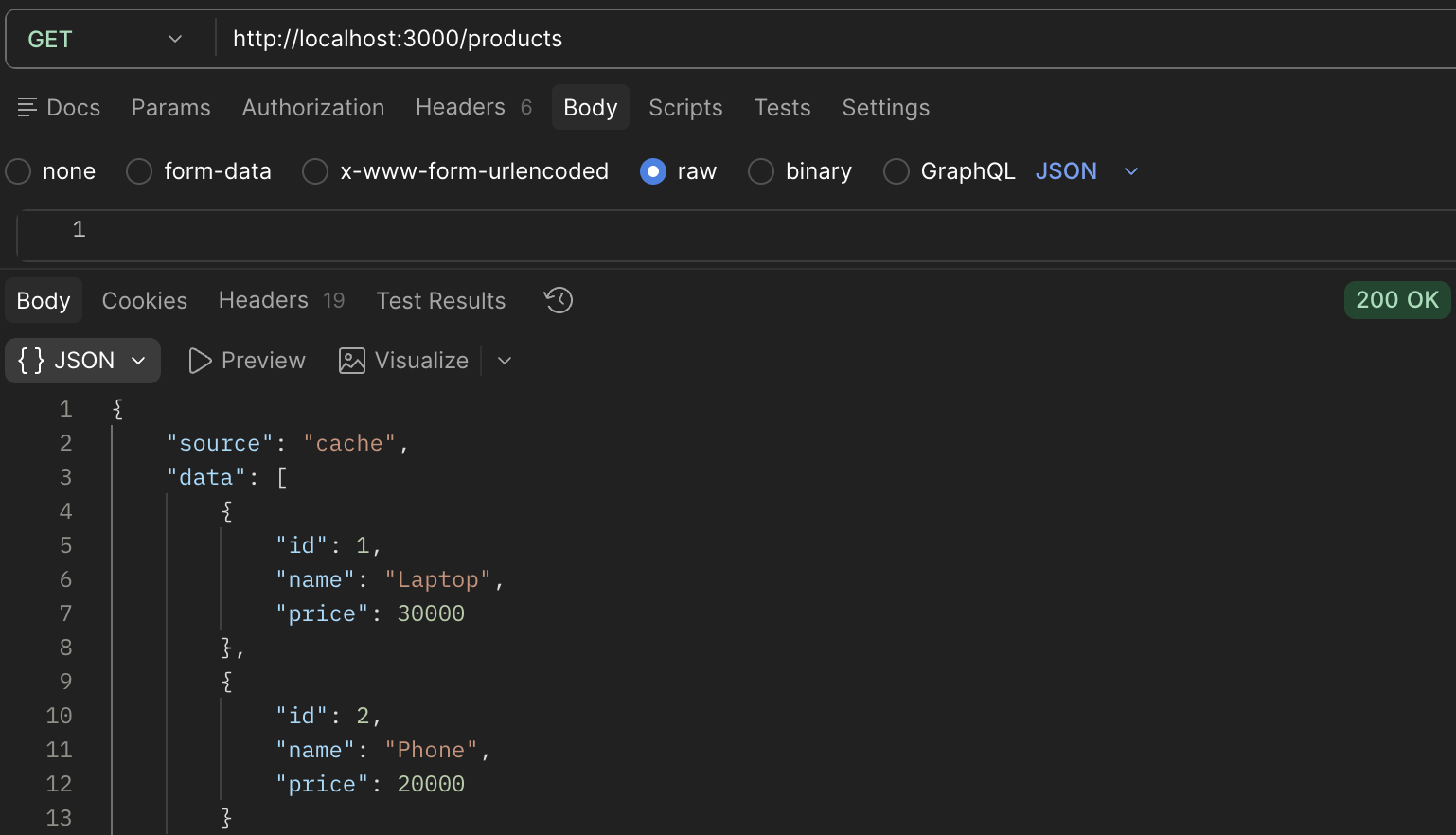Choose x-www-form-urlencoded body type
The width and height of the screenshot is (1456, 835).
[x=315, y=171]
